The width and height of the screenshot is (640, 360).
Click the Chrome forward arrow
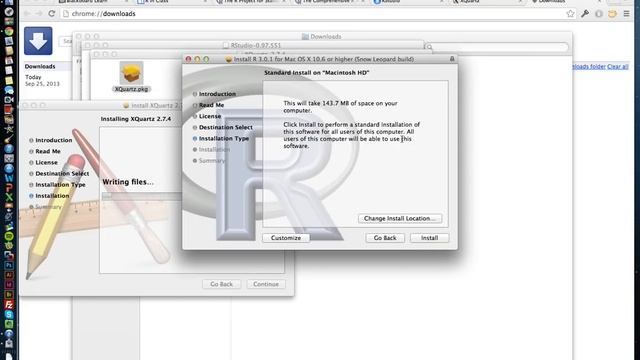pyautogui.click(x=39, y=13)
